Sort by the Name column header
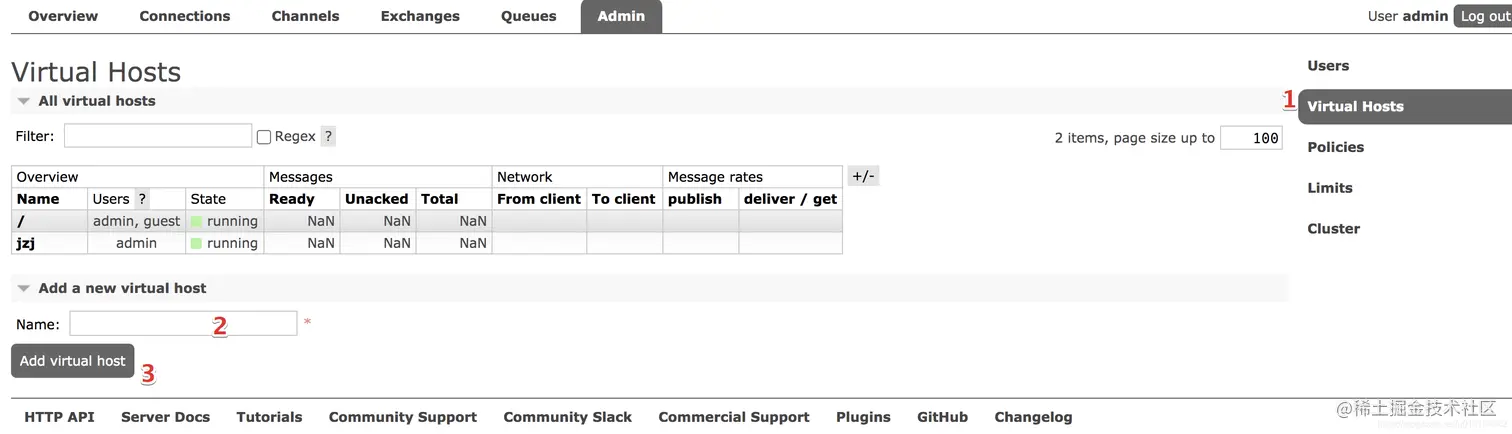Image resolution: width=1512 pixels, height=434 pixels. pyautogui.click(x=38, y=199)
